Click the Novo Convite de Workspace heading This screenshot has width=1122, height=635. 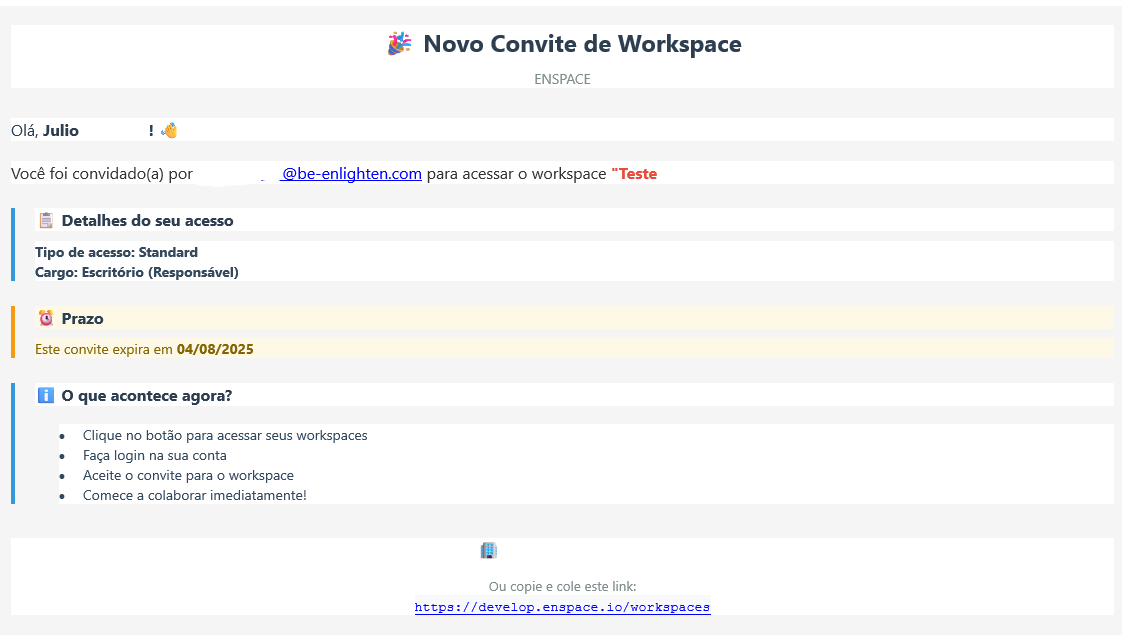(583, 43)
